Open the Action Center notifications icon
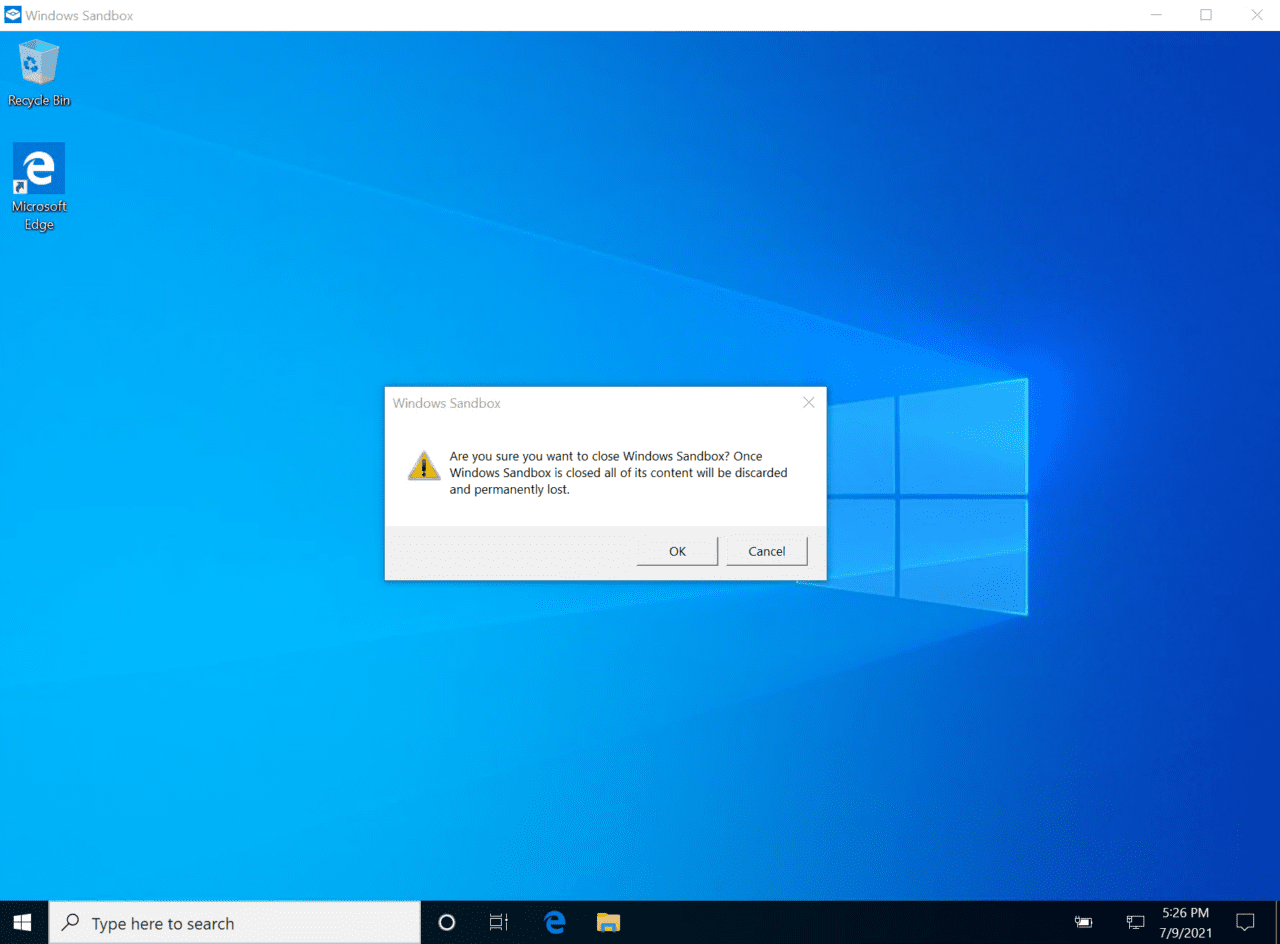 pyautogui.click(x=1245, y=922)
